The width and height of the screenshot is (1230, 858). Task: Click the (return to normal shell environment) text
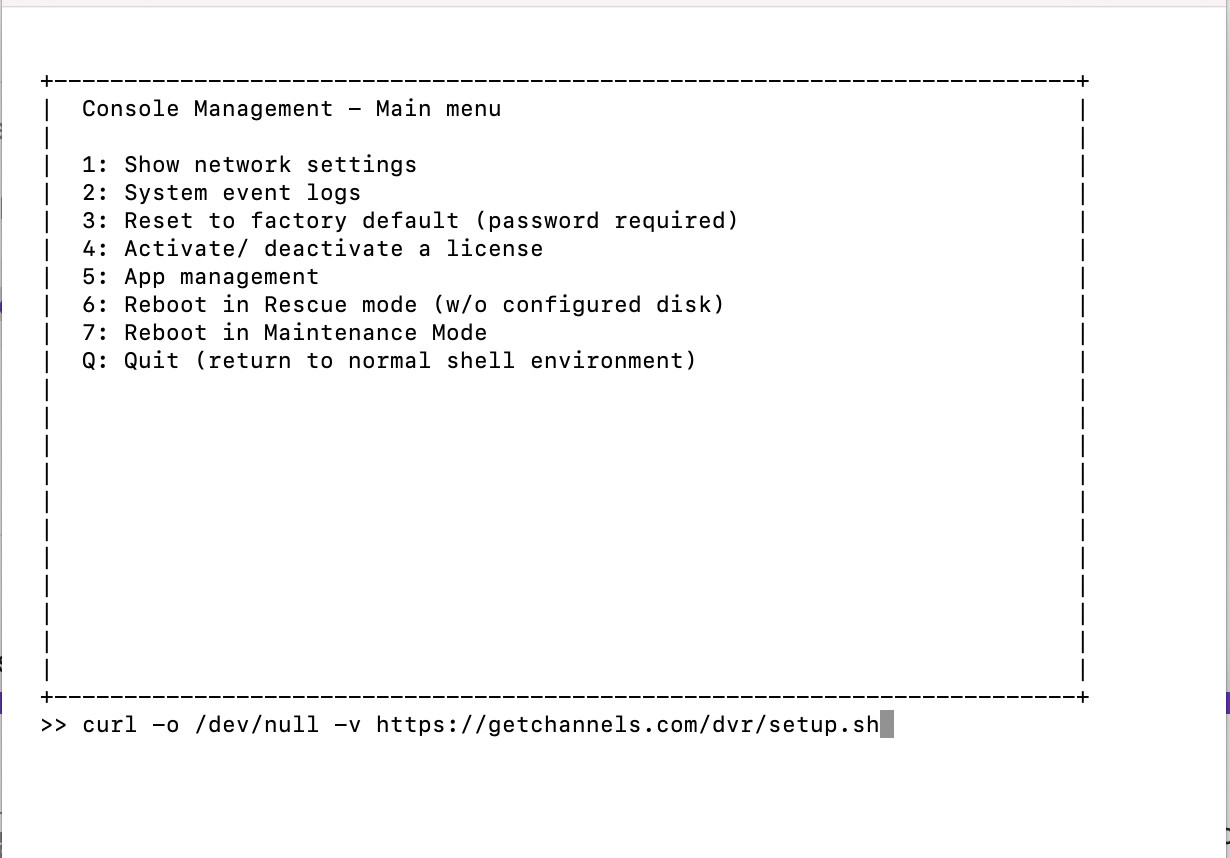[445, 361]
